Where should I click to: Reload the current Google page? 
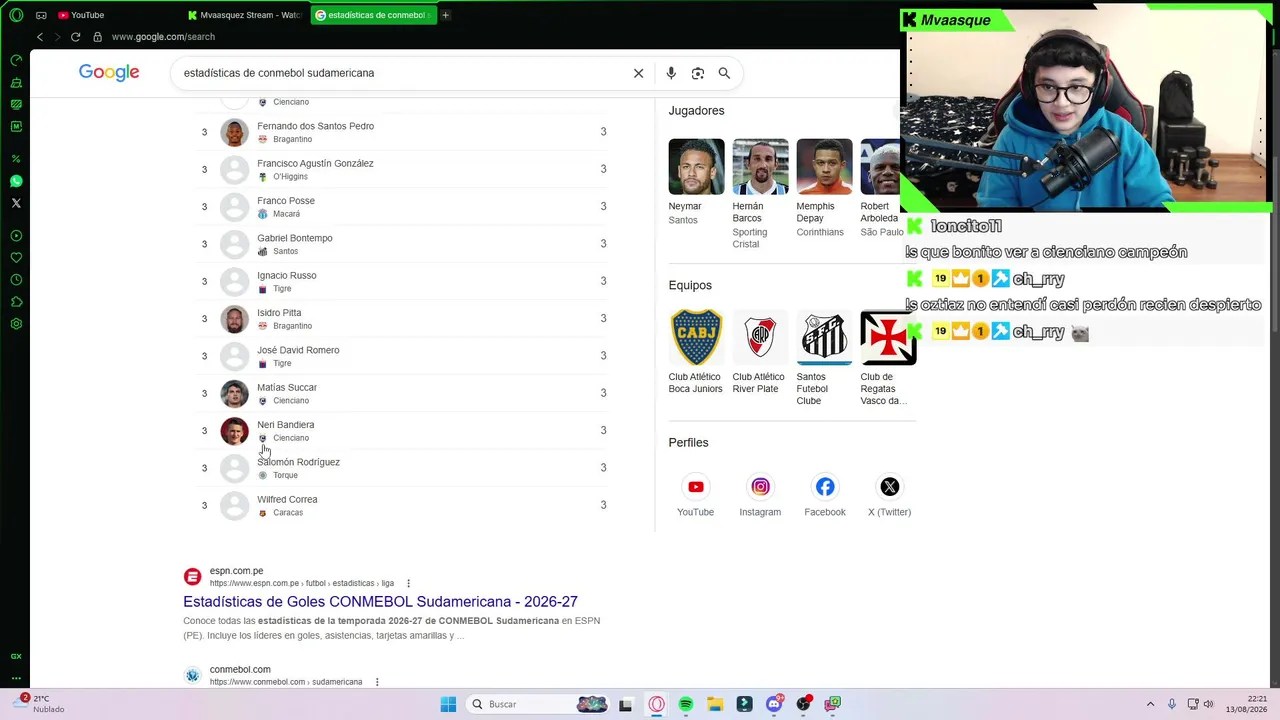point(75,37)
